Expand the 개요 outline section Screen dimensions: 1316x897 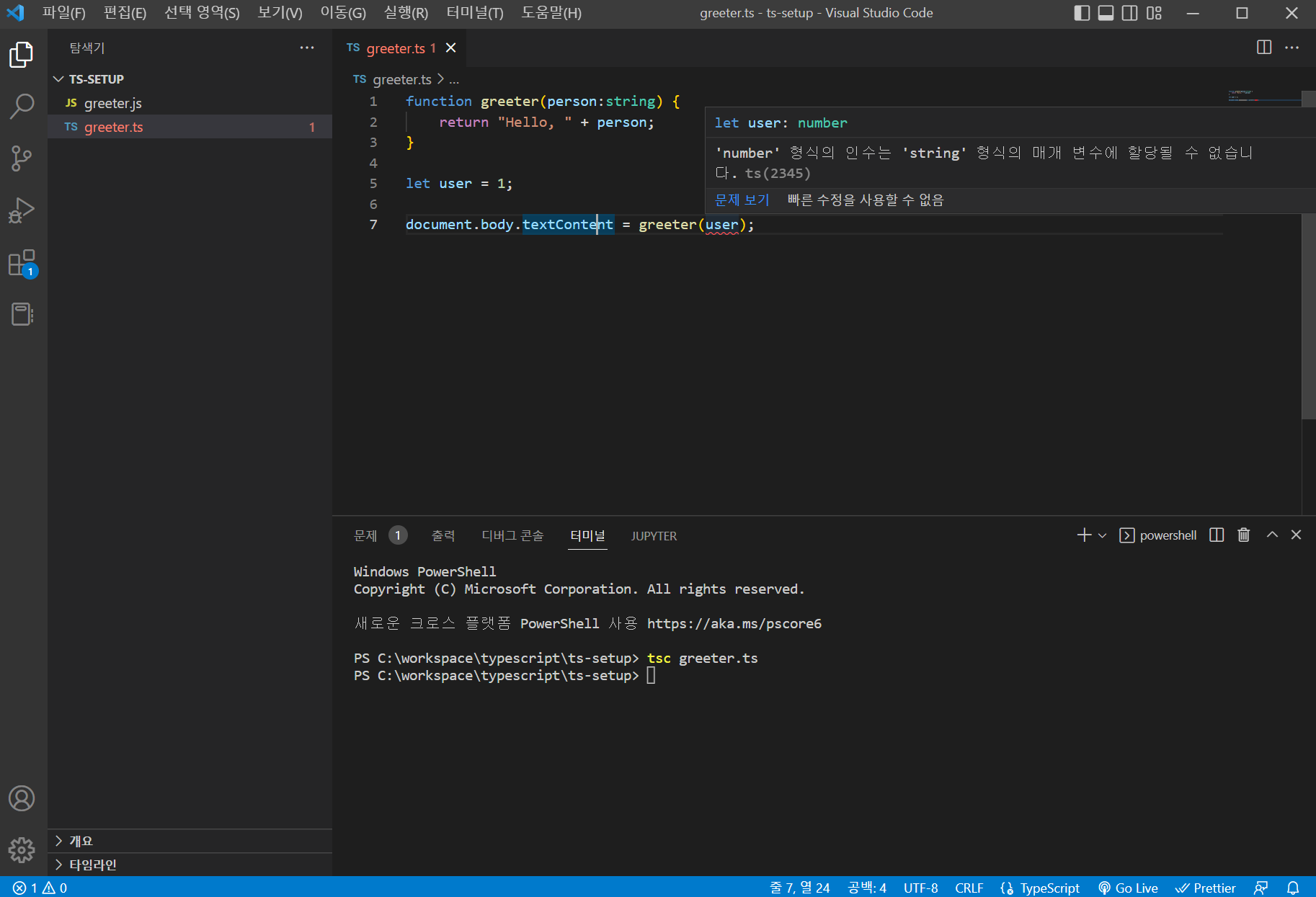pos(190,841)
